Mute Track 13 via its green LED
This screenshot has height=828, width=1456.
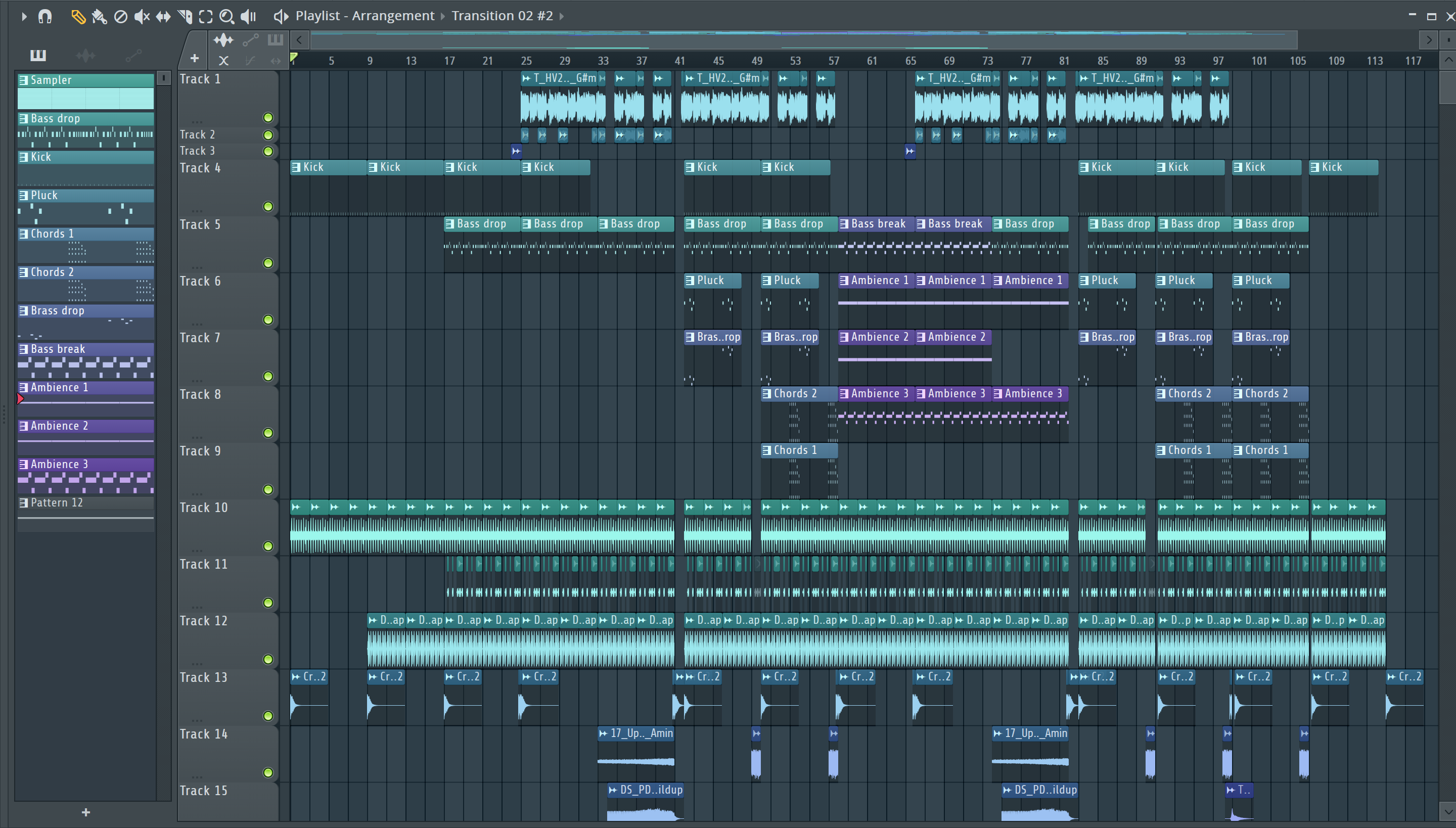268,716
